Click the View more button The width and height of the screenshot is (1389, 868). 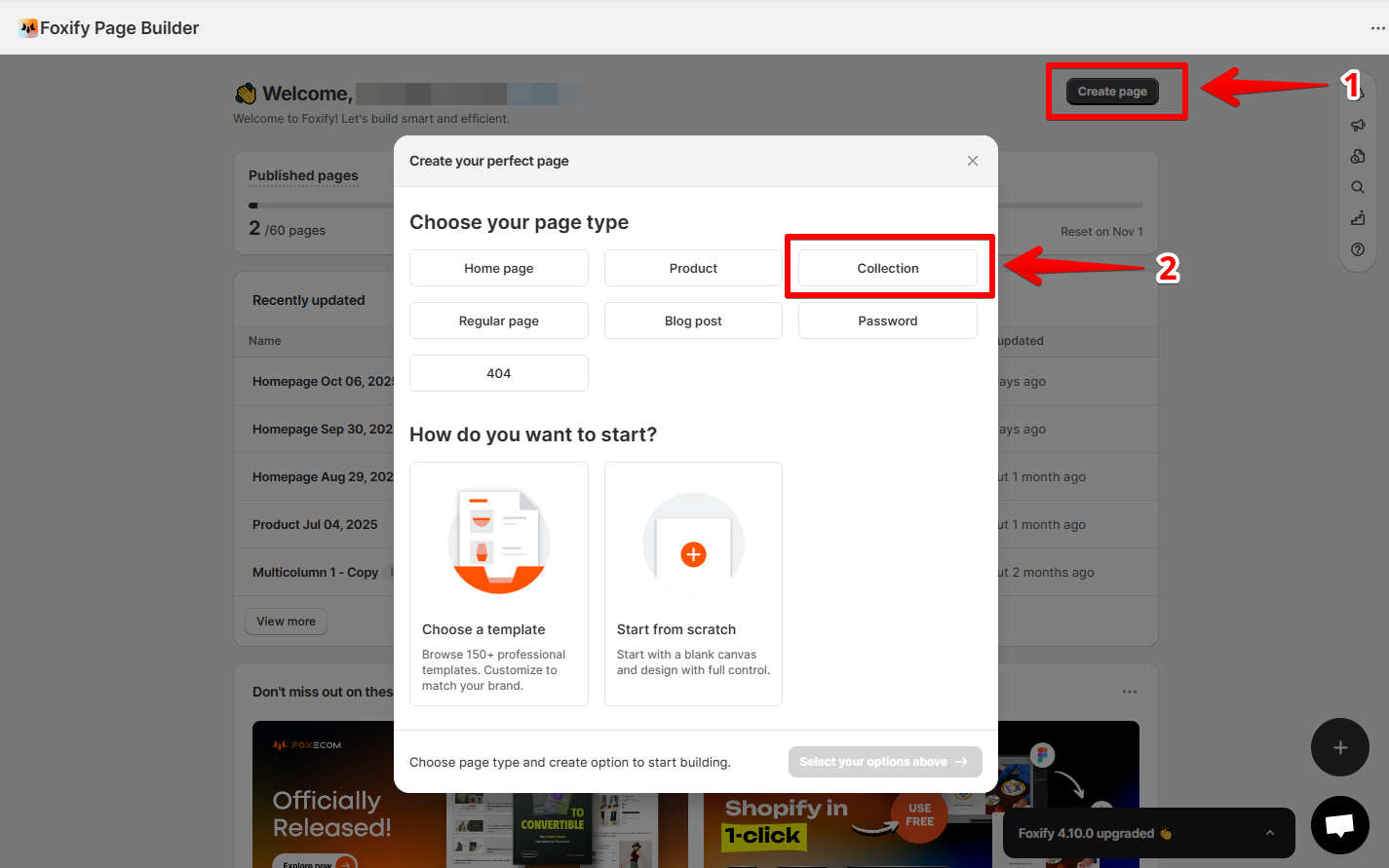click(286, 622)
